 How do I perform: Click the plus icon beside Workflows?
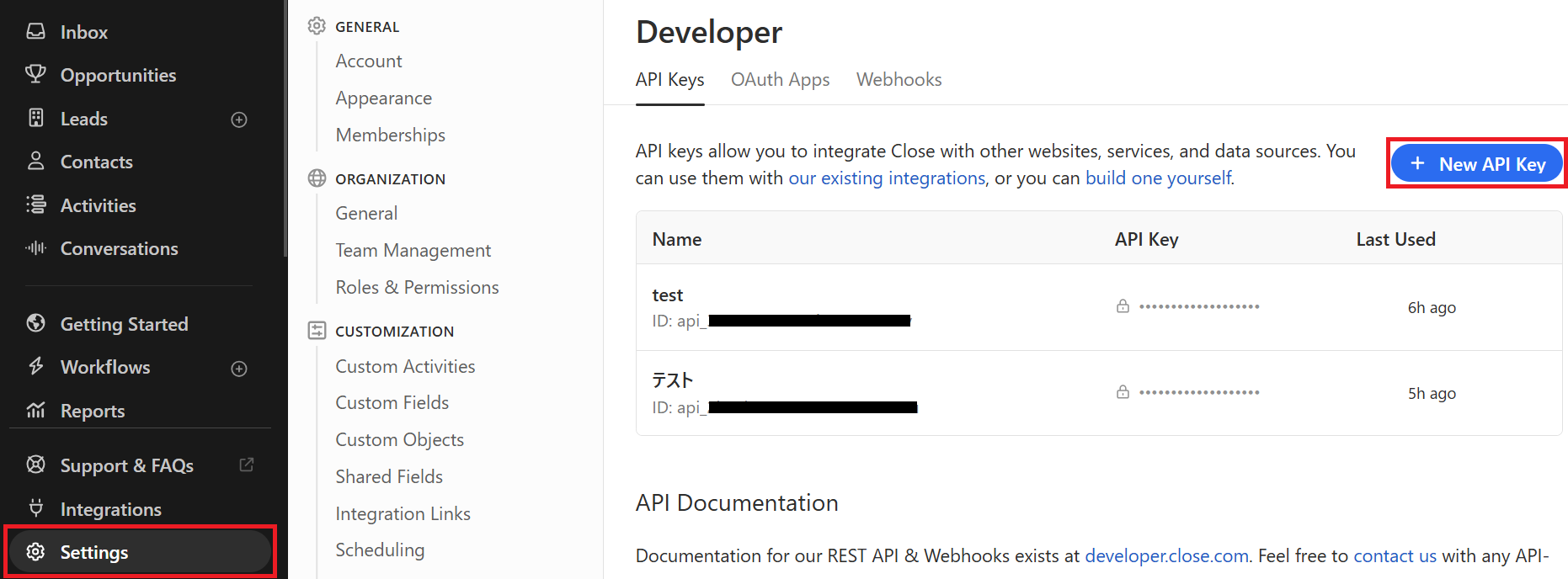click(239, 369)
